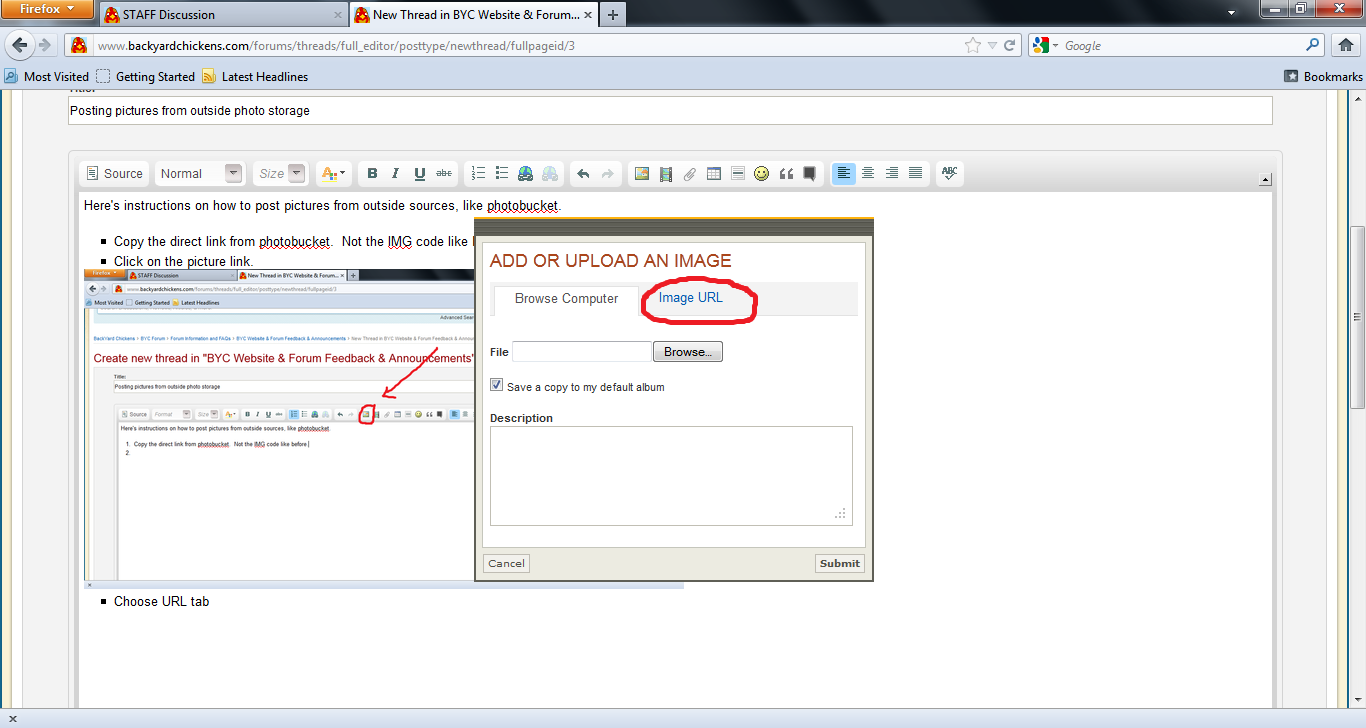Toggle bold formatting in editor toolbar
The height and width of the screenshot is (728, 1366).
coord(372,173)
